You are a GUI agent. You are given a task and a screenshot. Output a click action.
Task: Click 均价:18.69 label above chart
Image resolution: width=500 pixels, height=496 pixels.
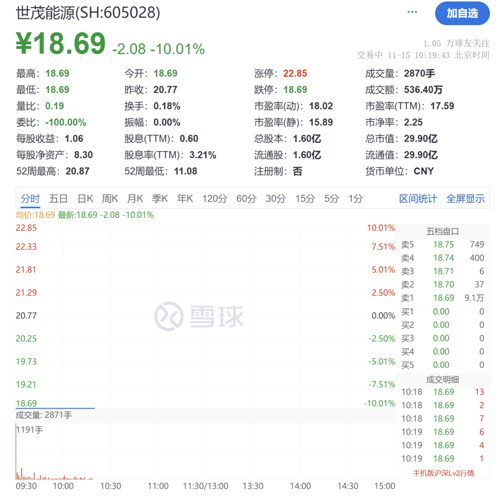35,215
